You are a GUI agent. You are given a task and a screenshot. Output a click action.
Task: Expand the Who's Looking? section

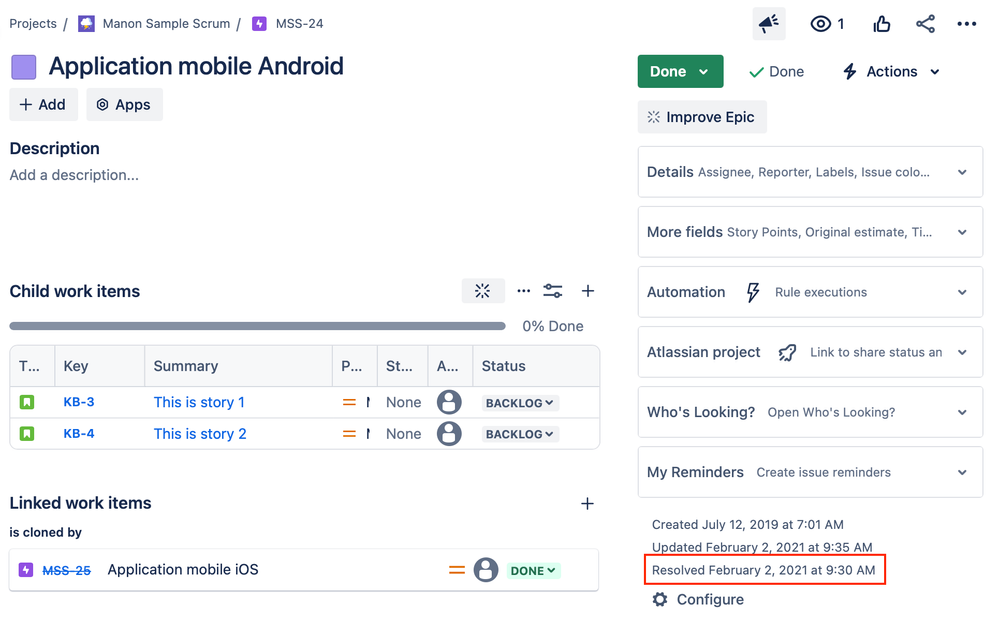[810, 412]
